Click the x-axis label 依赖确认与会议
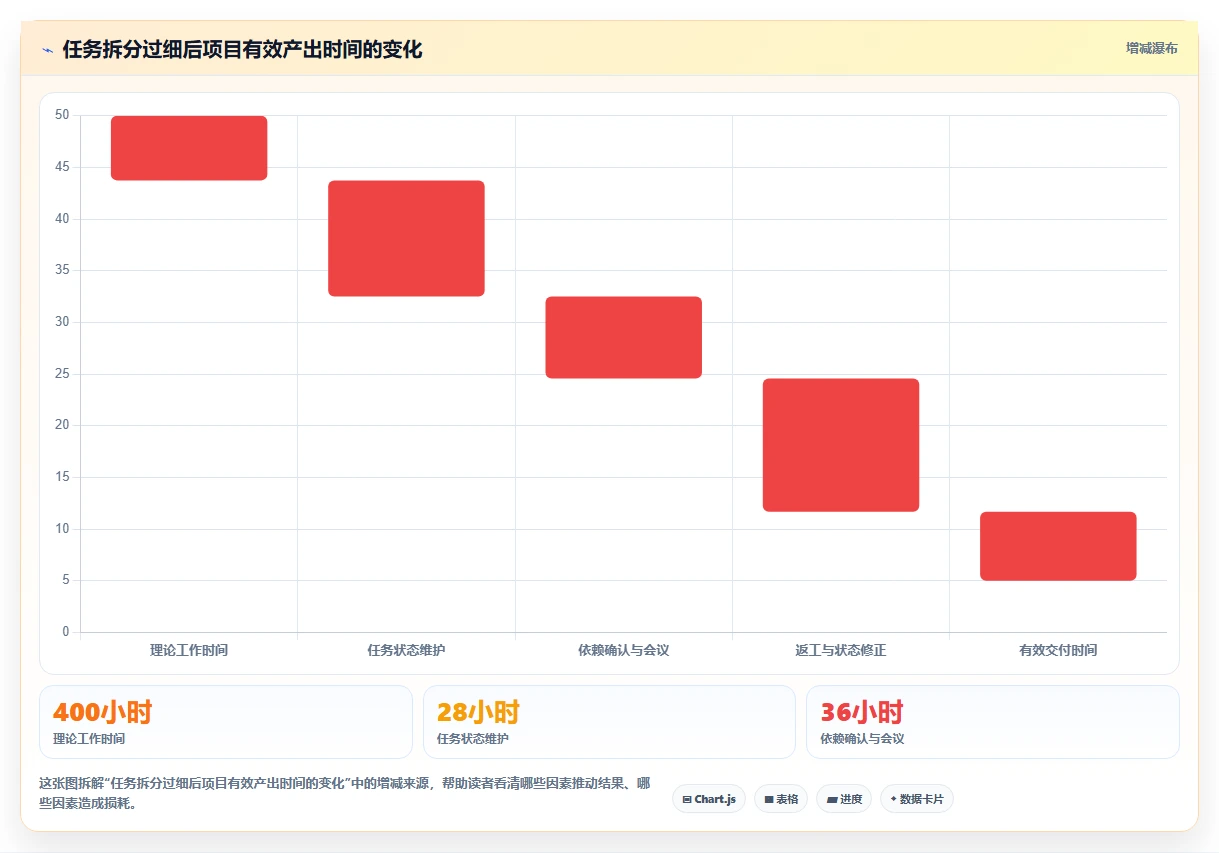 click(623, 650)
